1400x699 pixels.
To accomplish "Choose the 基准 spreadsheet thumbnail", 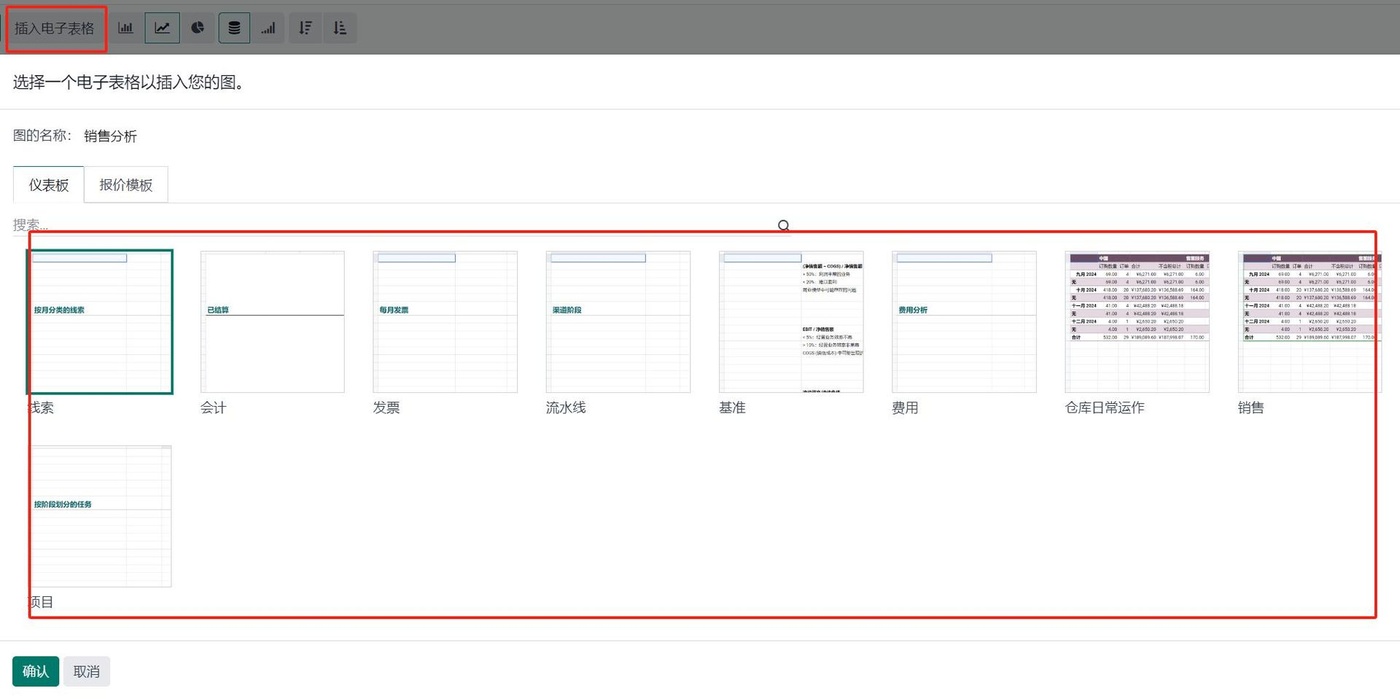I will (791, 322).
